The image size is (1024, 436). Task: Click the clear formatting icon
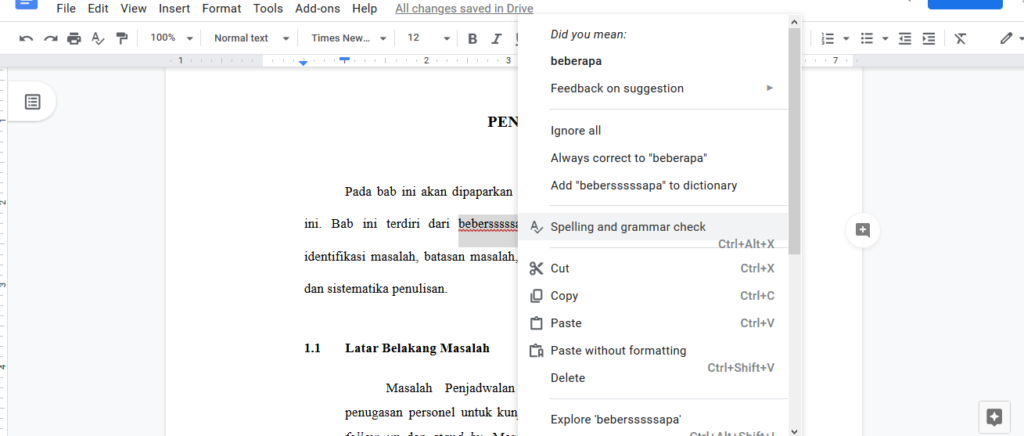coord(959,39)
